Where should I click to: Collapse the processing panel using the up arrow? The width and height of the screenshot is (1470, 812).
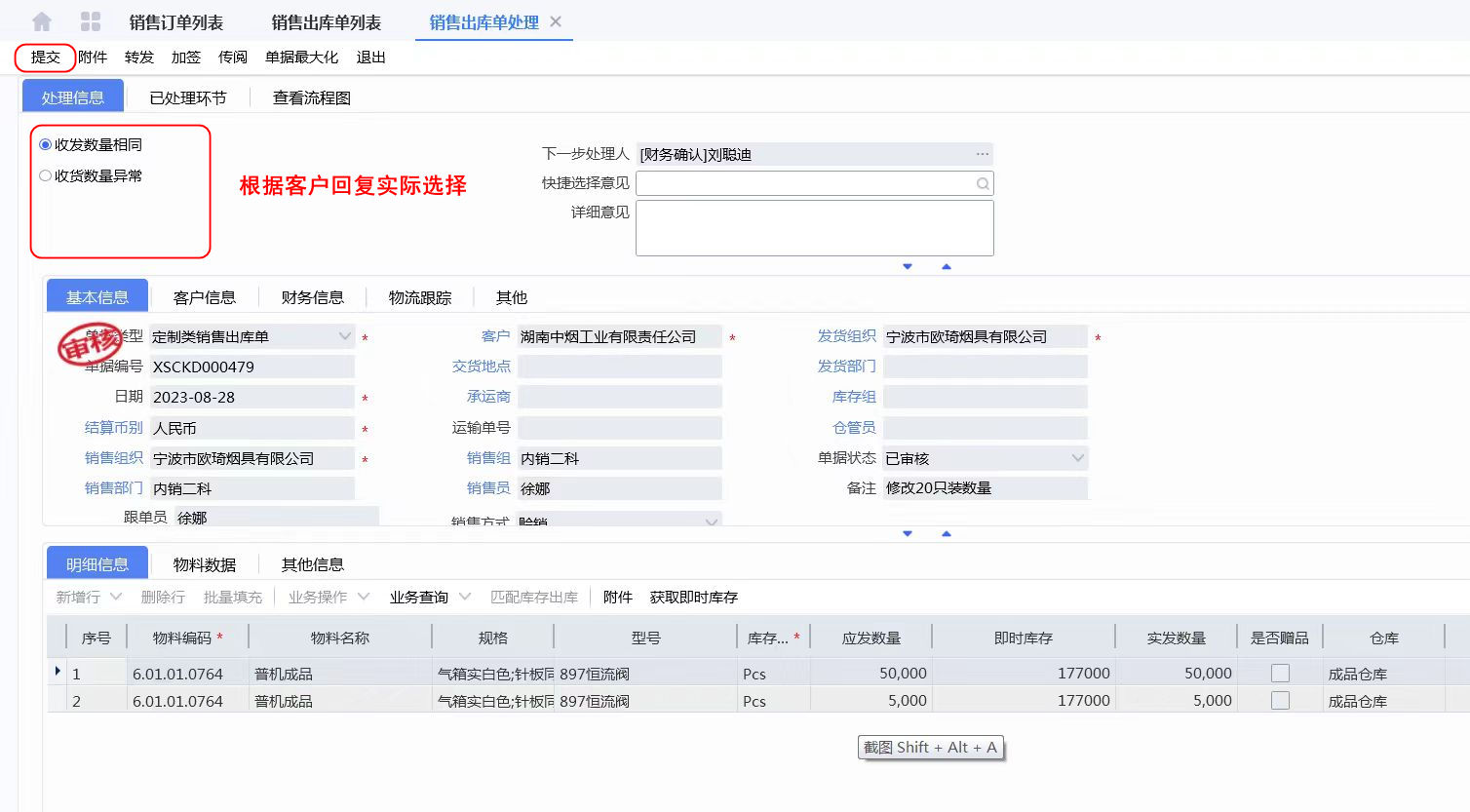coord(946,266)
